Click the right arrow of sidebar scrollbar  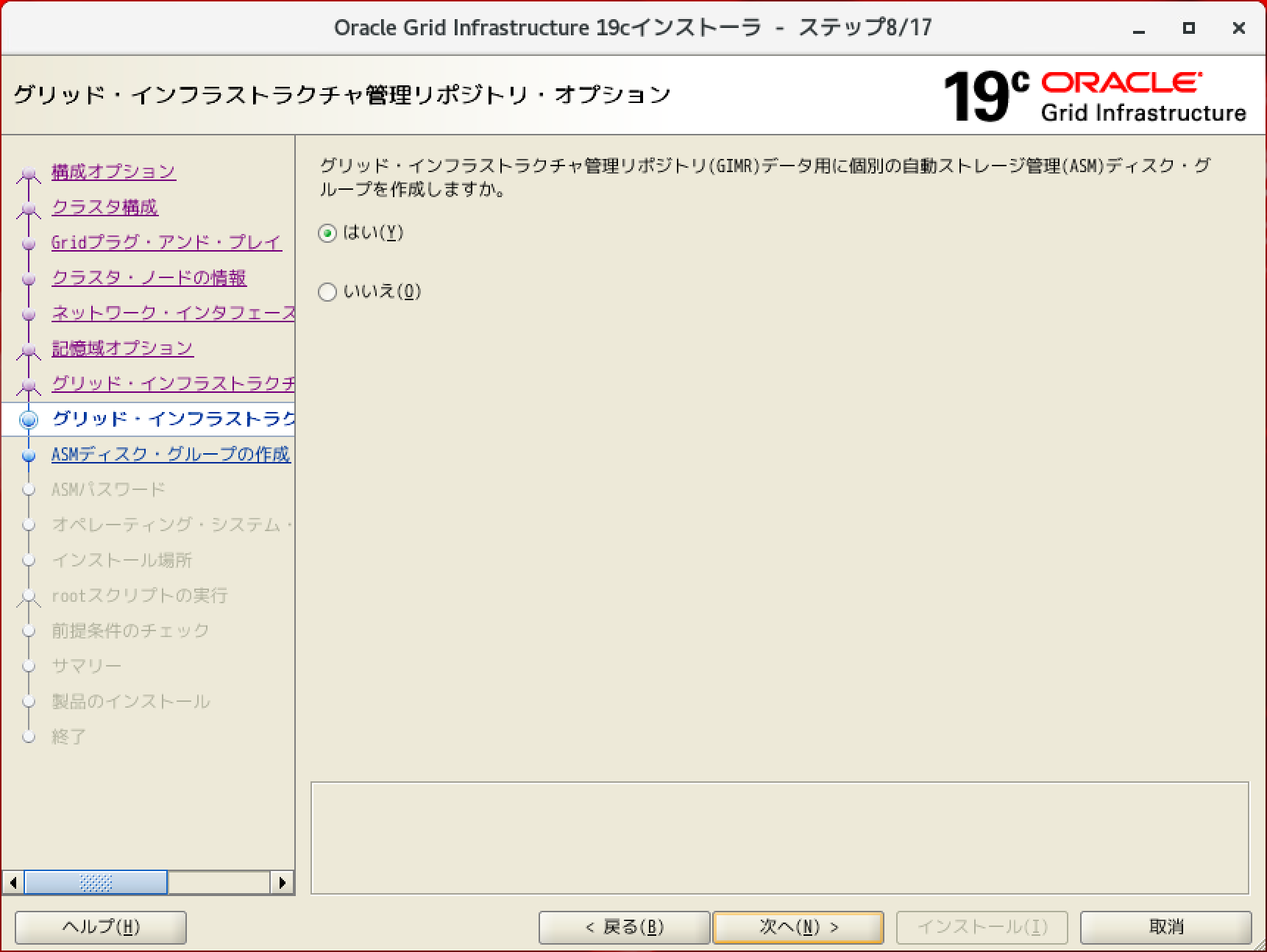(x=282, y=882)
